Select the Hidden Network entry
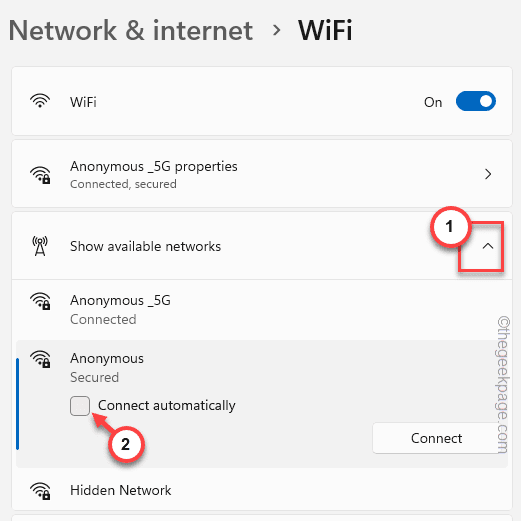521x521 pixels. click(262, 490)
